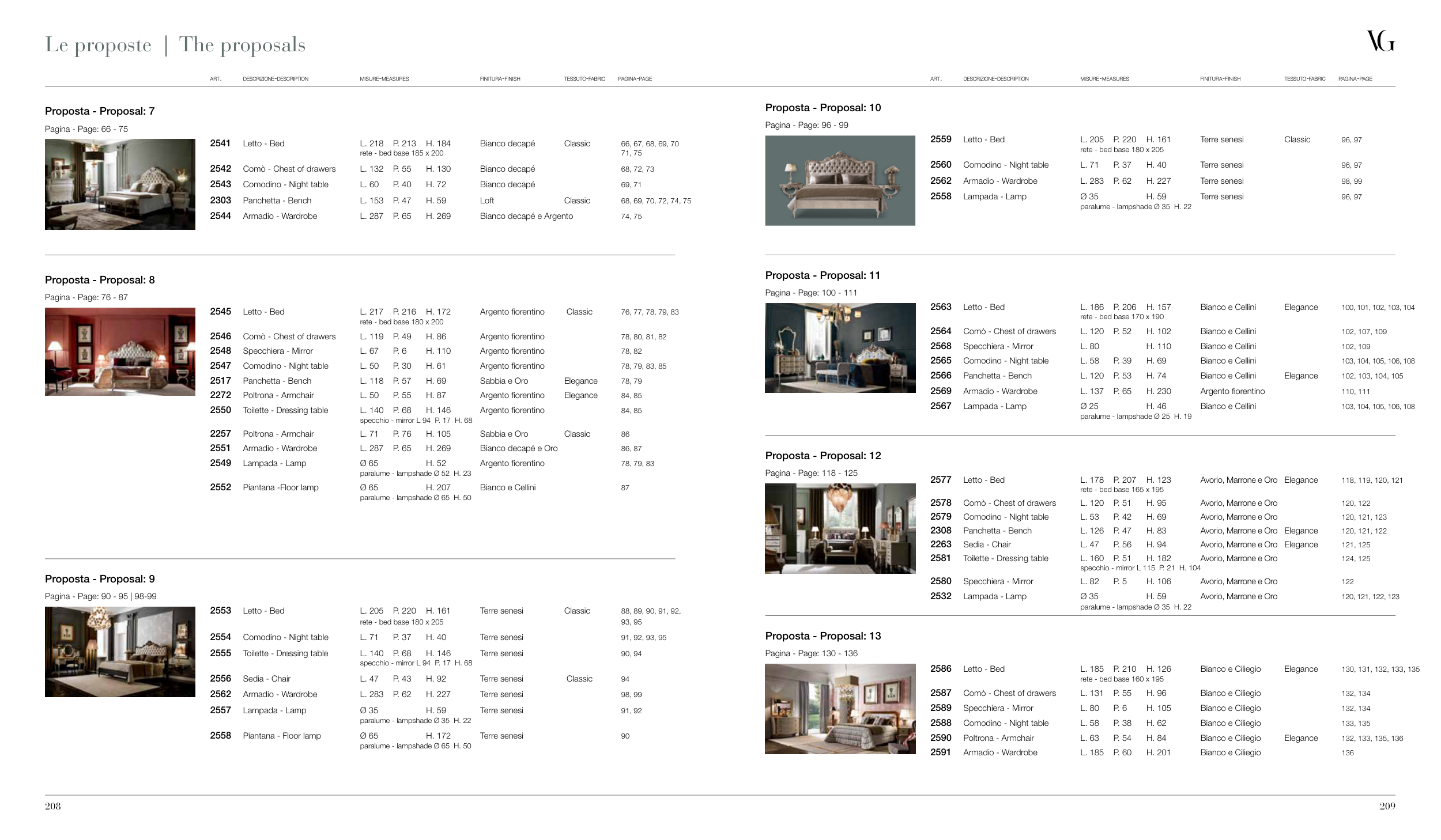Open the Proposal 11 blue room photo
This screenshot has height=840, width=1441.
point(840,348)
